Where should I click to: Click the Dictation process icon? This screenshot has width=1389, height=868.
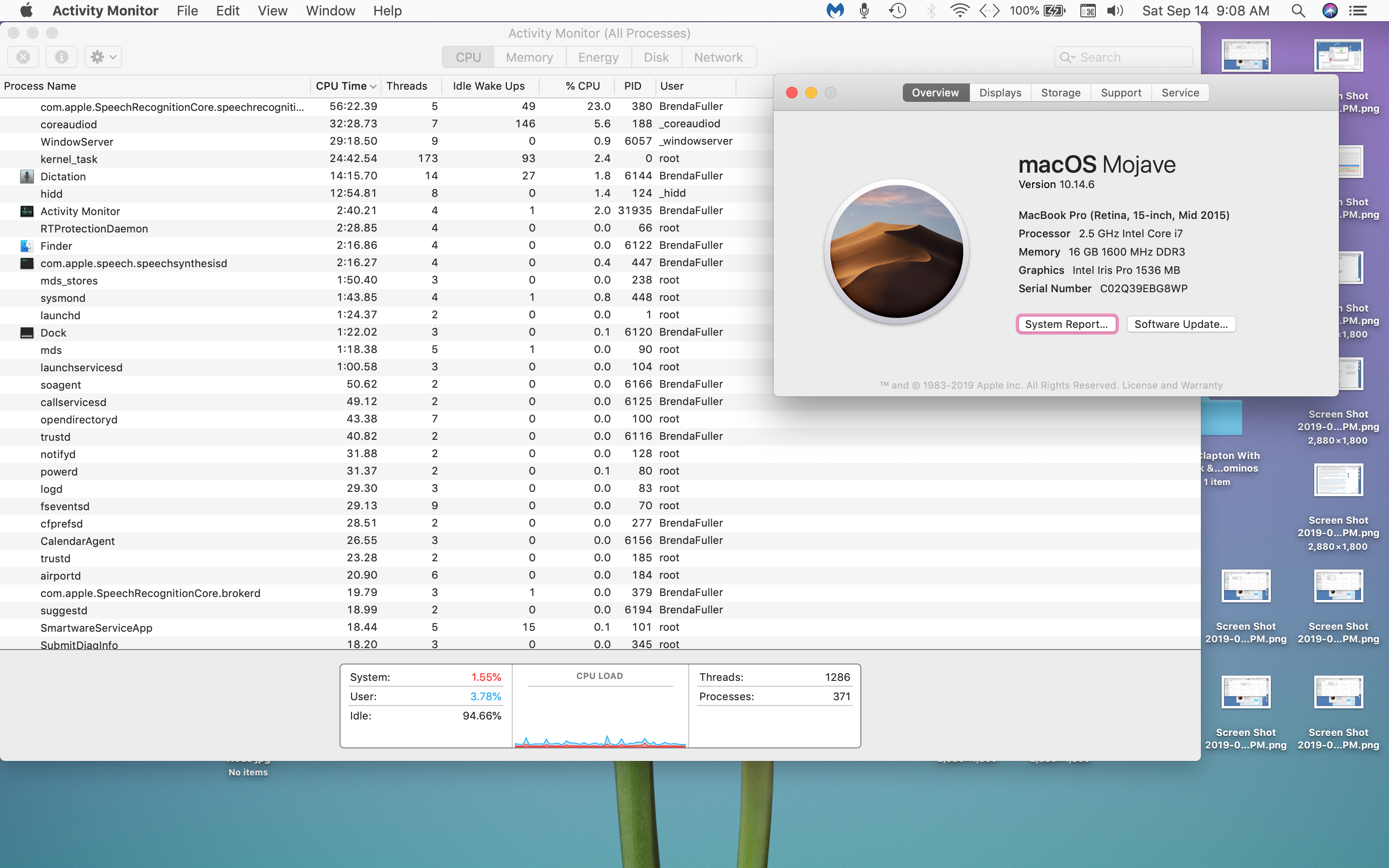click(x=27, y=176)
